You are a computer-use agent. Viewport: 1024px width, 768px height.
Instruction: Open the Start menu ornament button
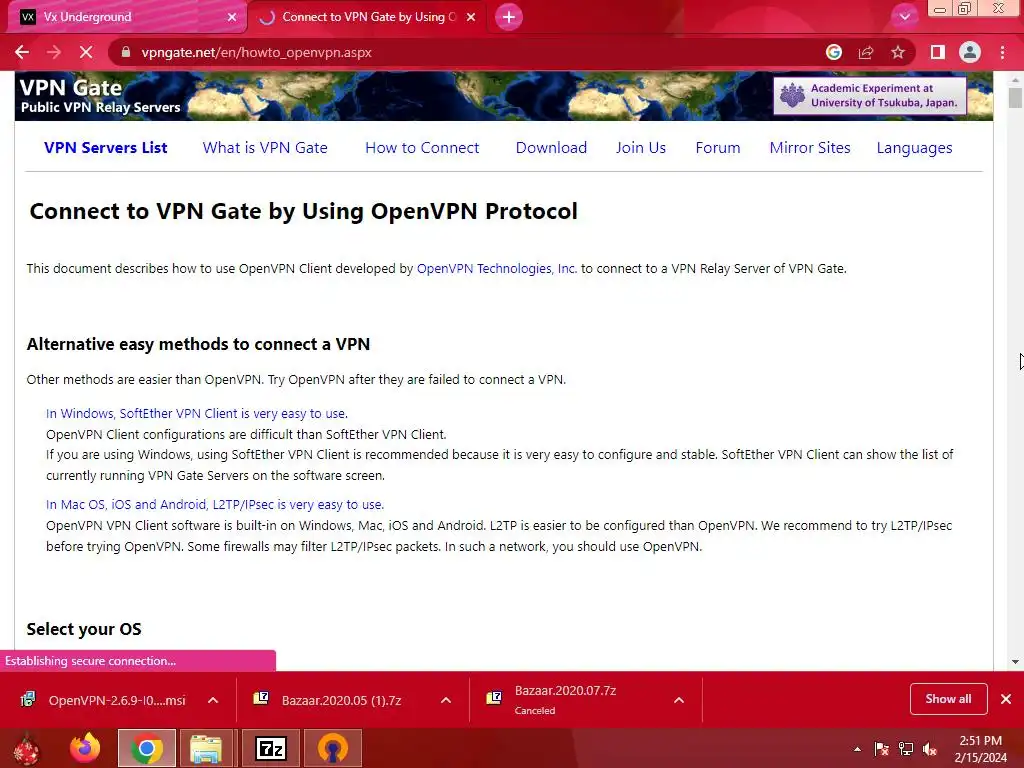26,748
